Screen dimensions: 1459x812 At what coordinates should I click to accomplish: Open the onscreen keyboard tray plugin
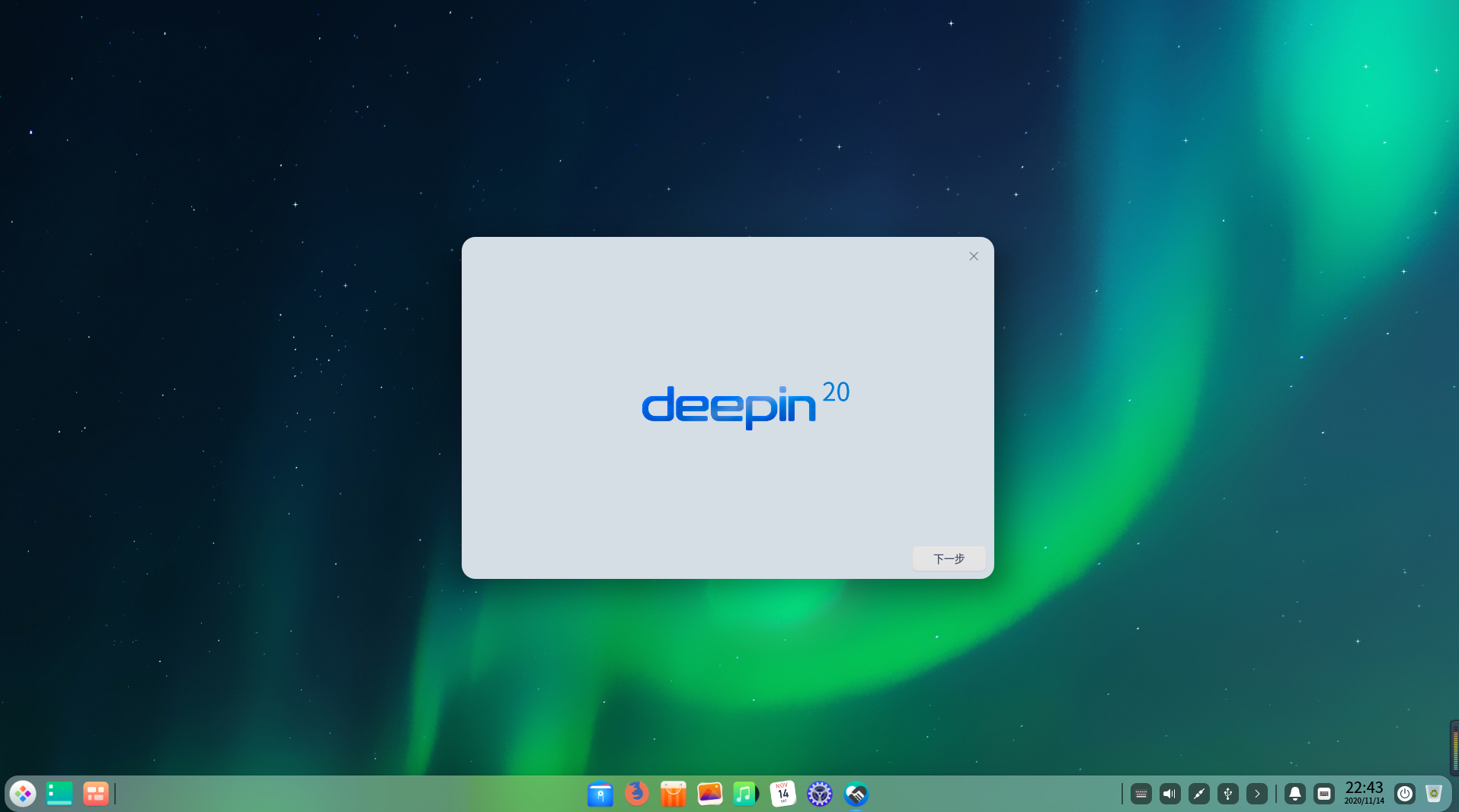[x=1141, y=794]
